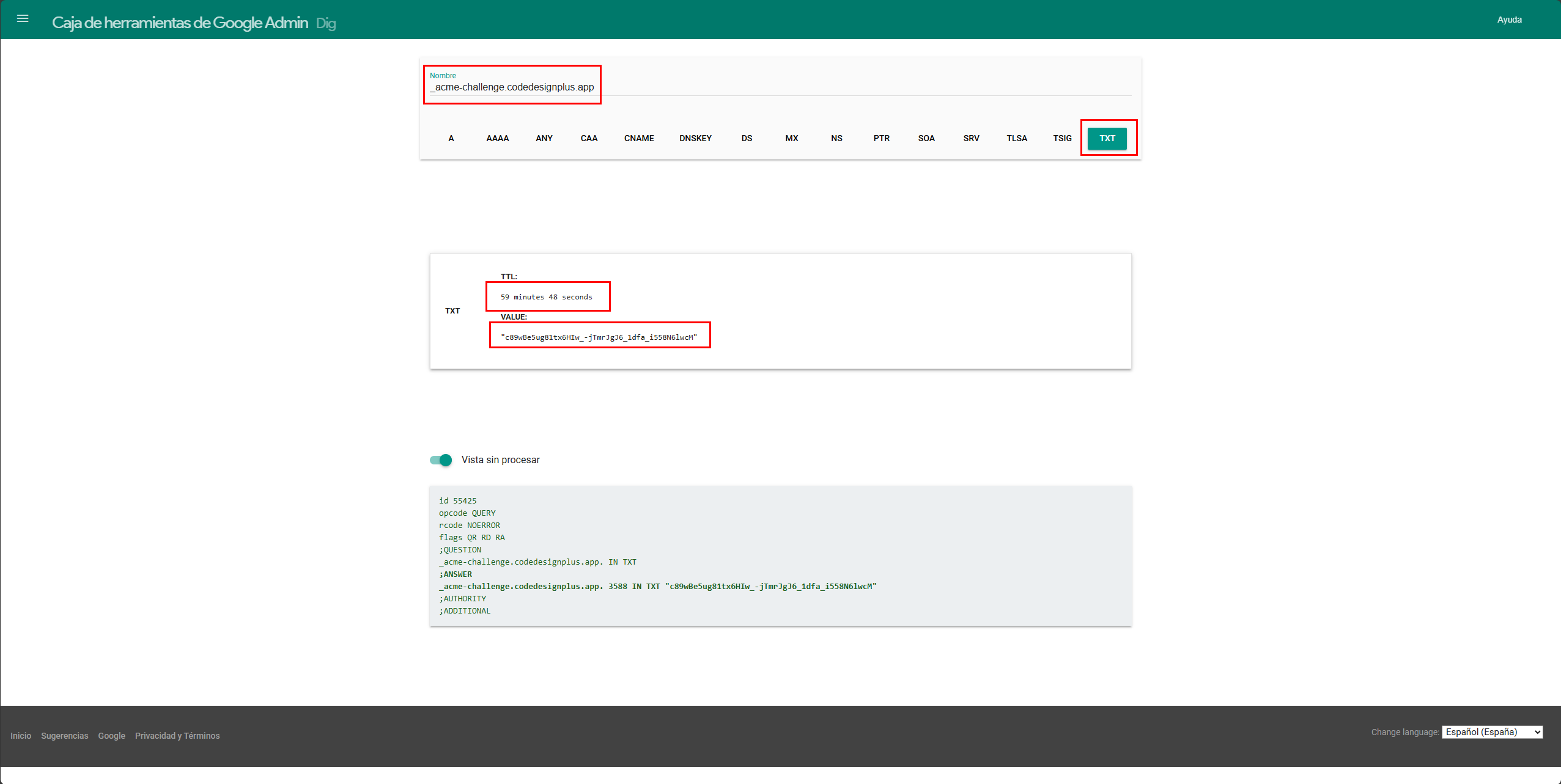
Task: Select the TLSA record type
Action: [1017, 138]
